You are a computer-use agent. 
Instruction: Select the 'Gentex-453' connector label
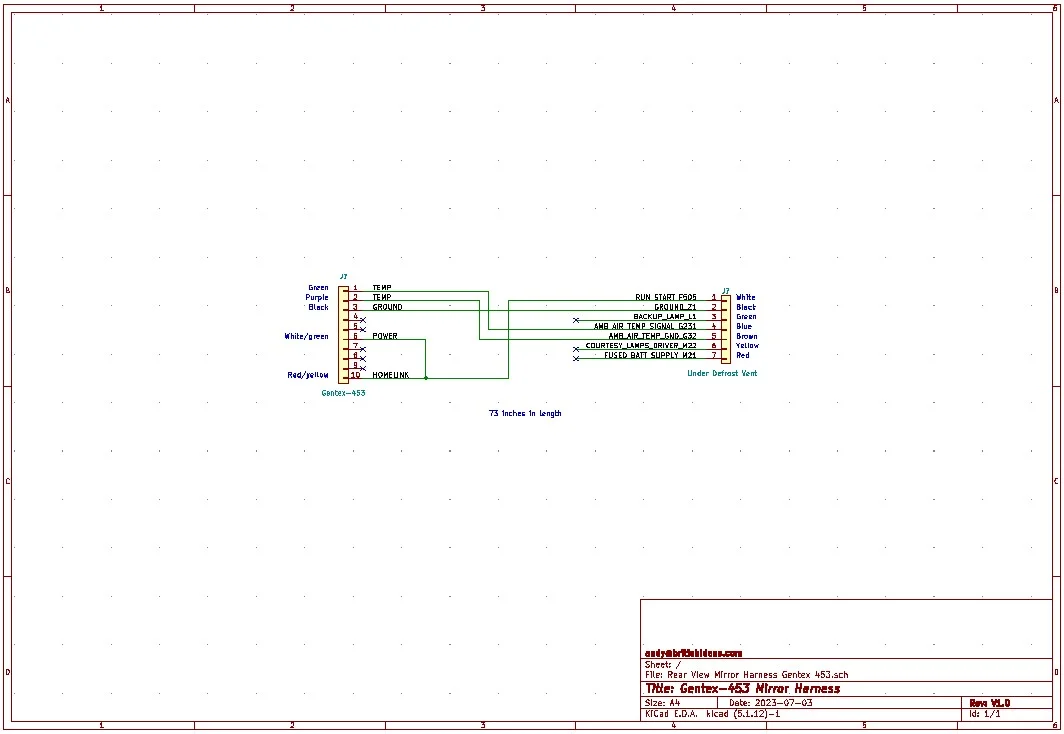click(x=343, y=393)
